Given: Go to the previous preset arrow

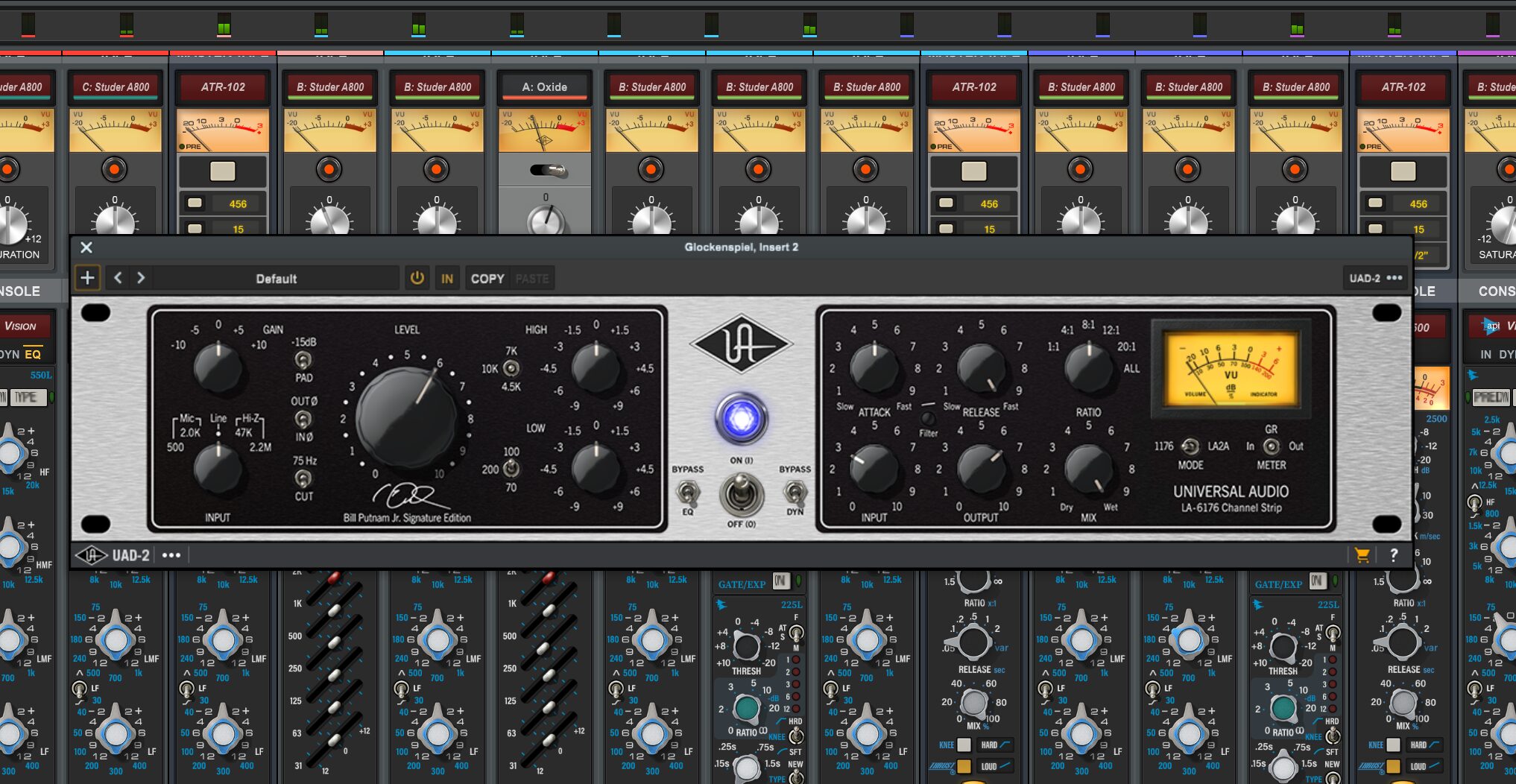Looking at the screenshot, I should pos(118,278).
